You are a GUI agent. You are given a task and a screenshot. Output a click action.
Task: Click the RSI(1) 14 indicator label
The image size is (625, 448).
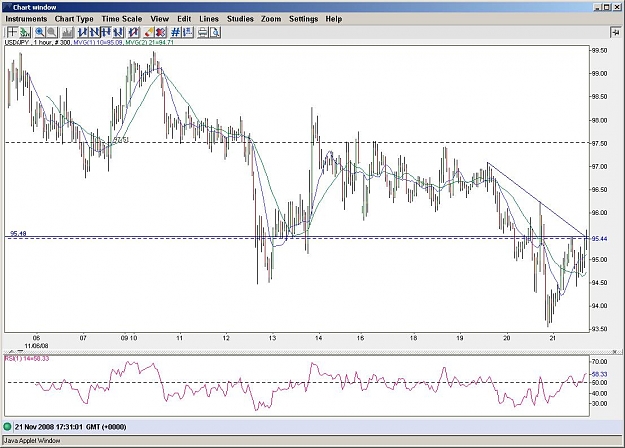[x=27, y=358]
